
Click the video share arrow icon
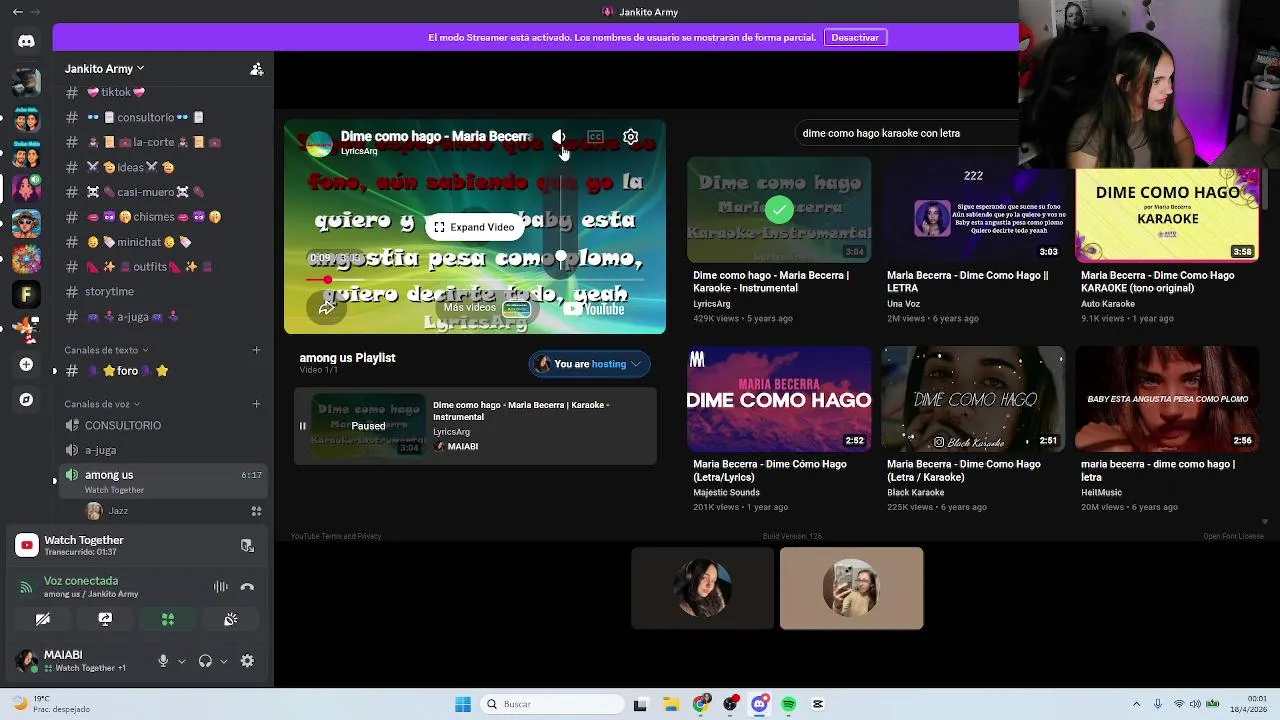(326, 308)
